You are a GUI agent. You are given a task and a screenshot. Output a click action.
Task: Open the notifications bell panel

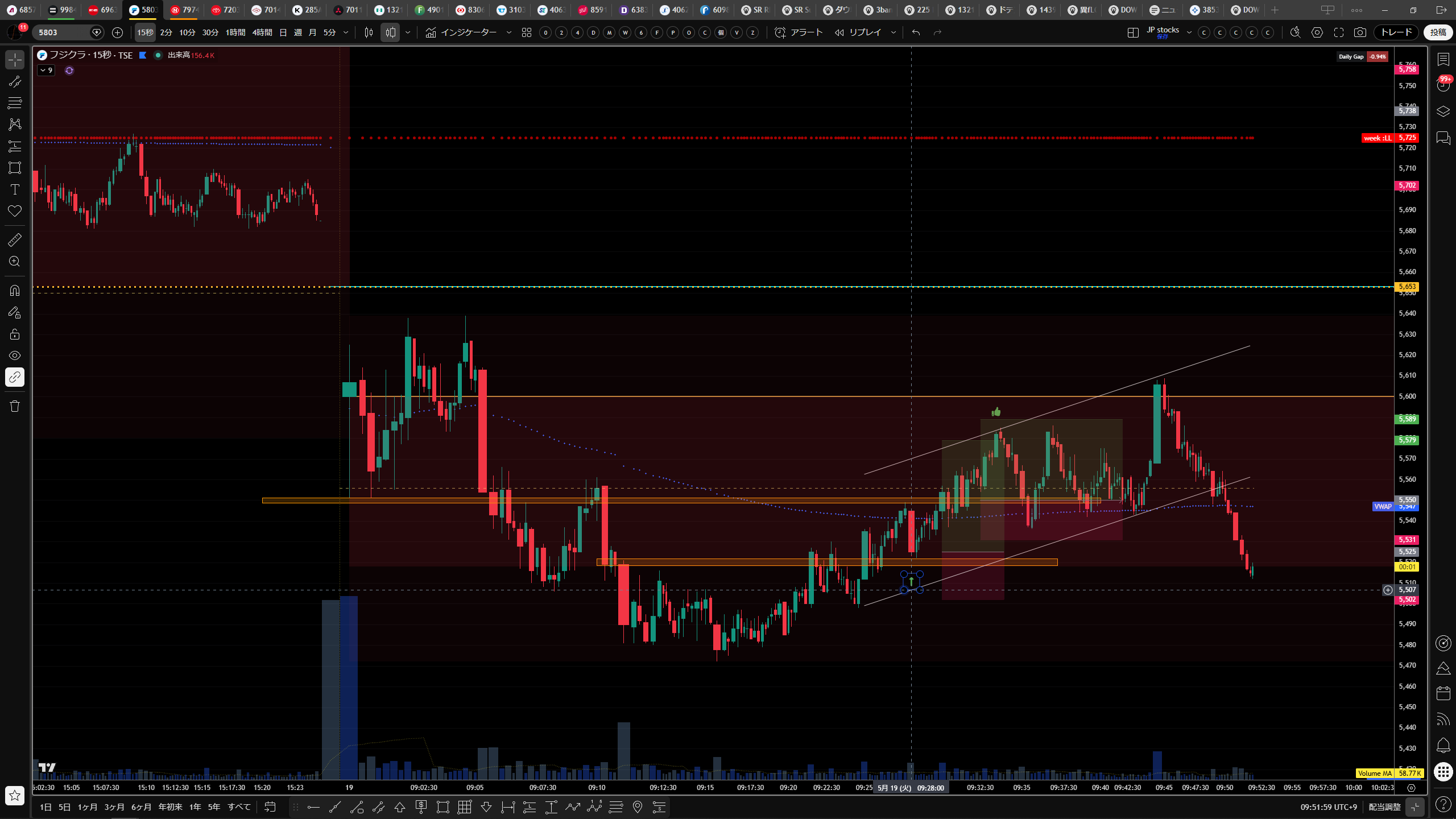tap(1443, 745)
